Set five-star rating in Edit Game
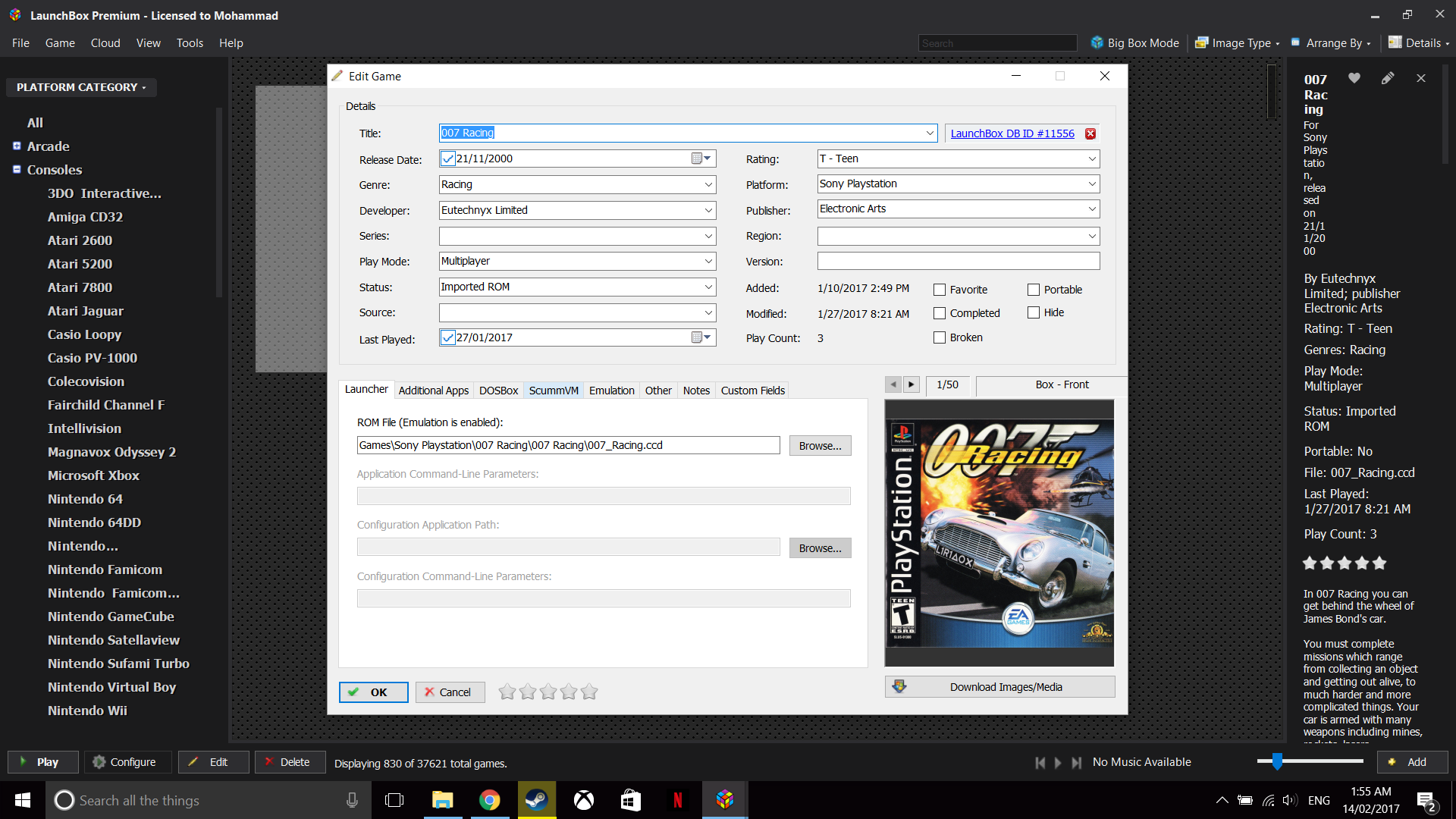 tap(589, 692)
